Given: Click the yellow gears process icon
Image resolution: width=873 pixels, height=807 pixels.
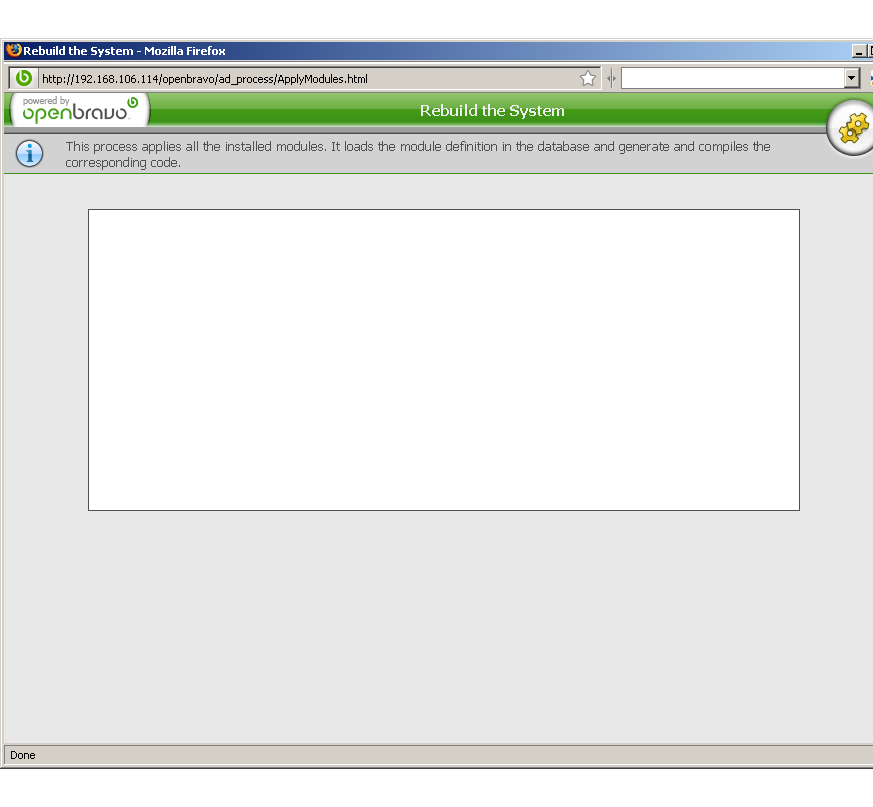Looking at the screenshot, I should (x=852, y=128).
